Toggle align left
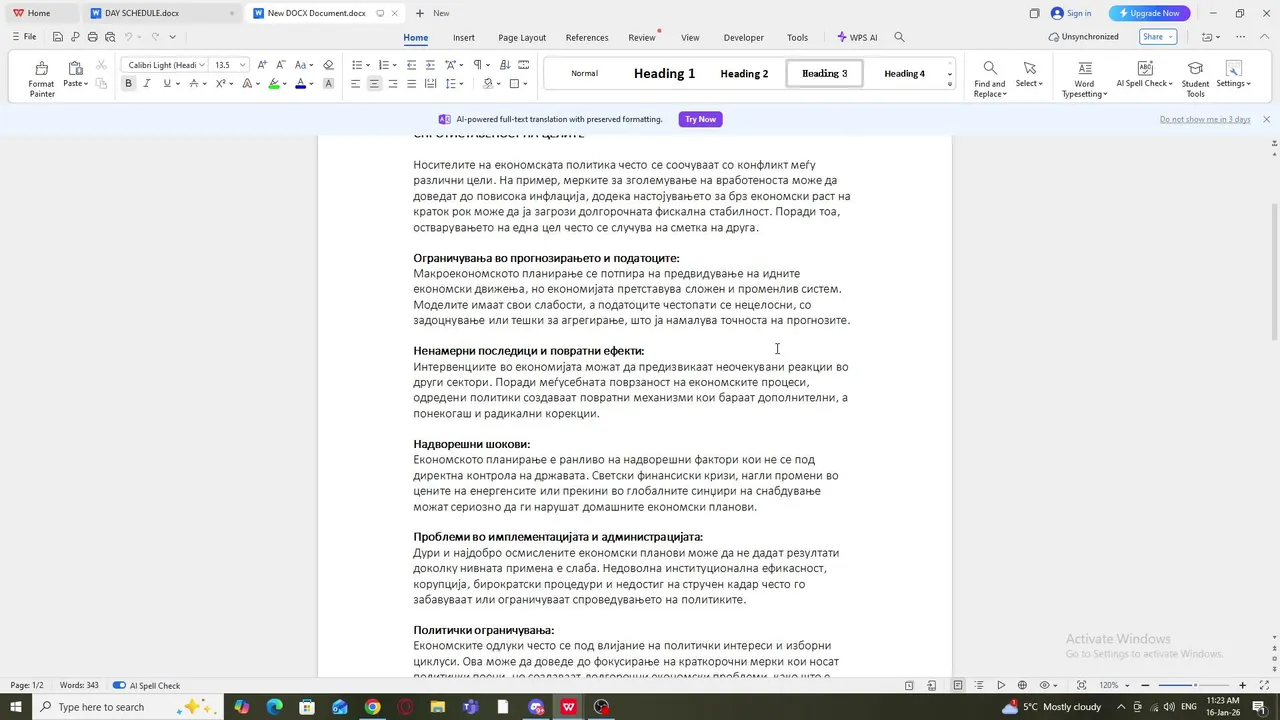The width and height of the screenshot is (1280, 720). point(355,84)
